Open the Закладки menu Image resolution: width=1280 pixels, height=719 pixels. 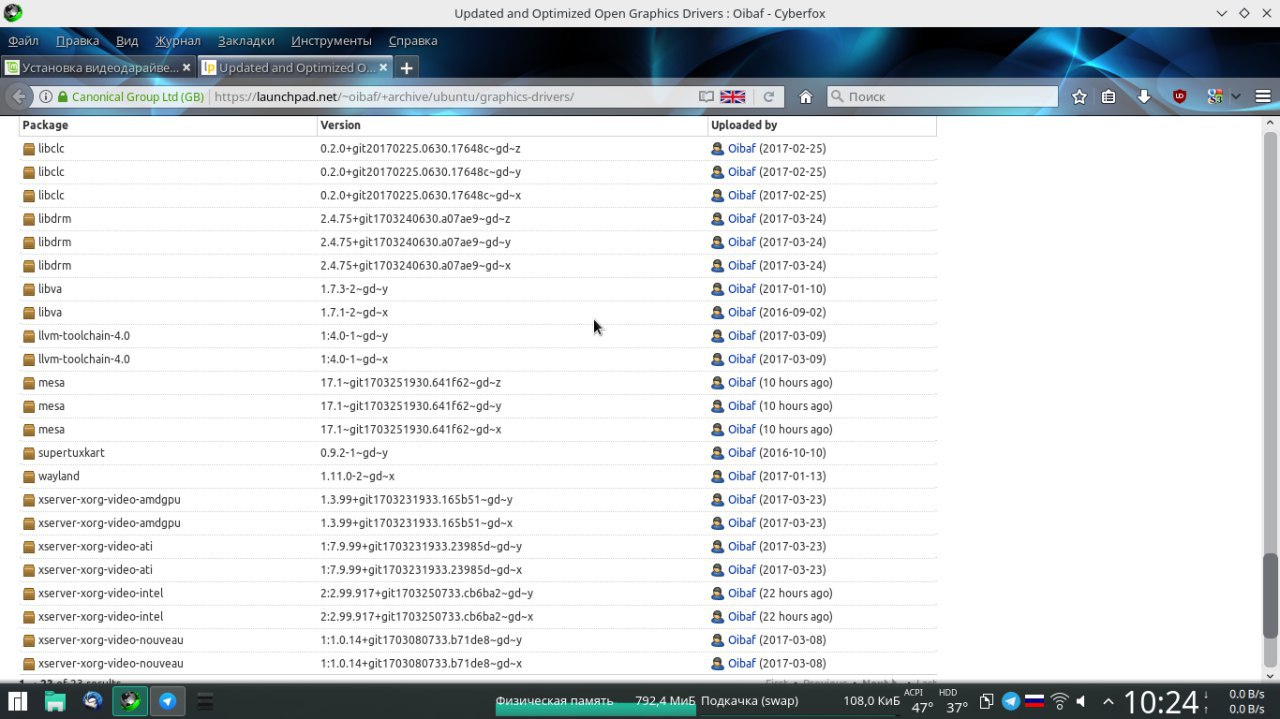click(x=246, y=41)
